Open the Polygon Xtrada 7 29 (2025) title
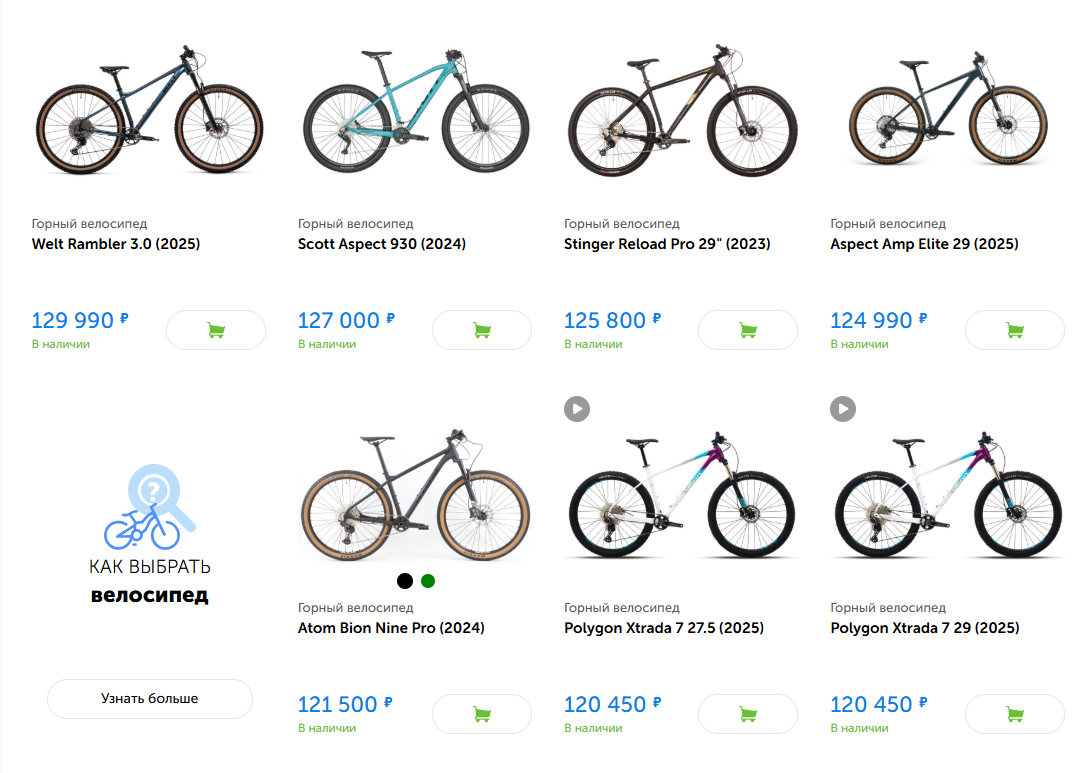 coord(925,628)
